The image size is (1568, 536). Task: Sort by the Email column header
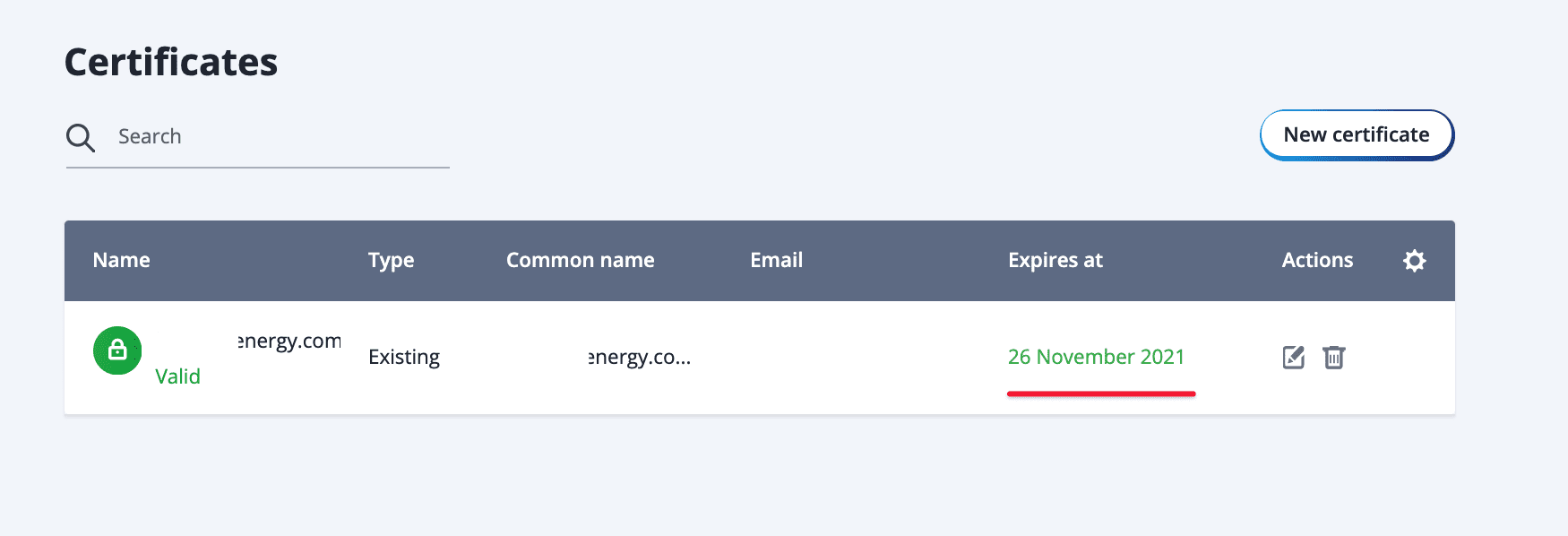click(776, 261)
